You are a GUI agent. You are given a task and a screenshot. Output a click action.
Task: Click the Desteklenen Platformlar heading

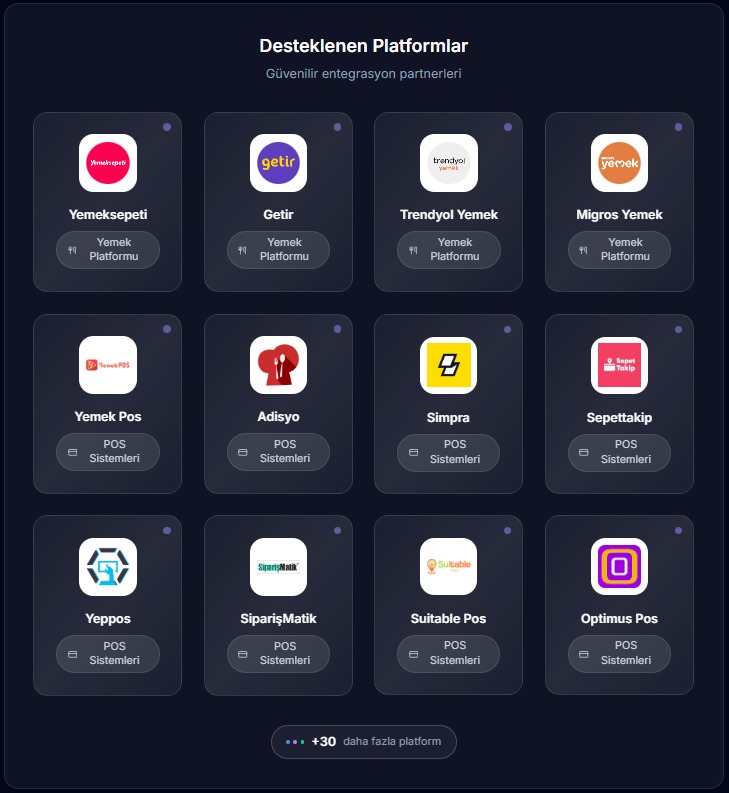pos(364,46)
